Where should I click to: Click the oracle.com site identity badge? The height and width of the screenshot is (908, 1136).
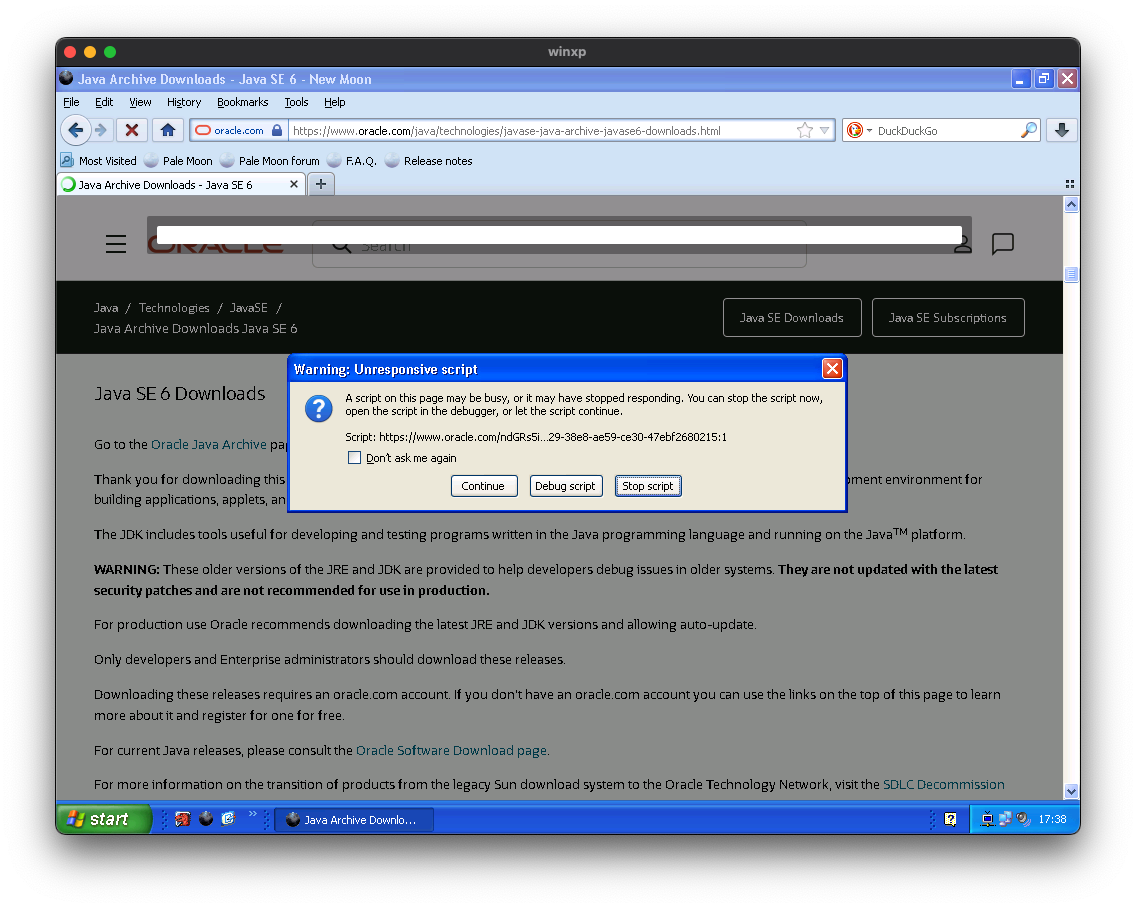click(x=238, y=130)
